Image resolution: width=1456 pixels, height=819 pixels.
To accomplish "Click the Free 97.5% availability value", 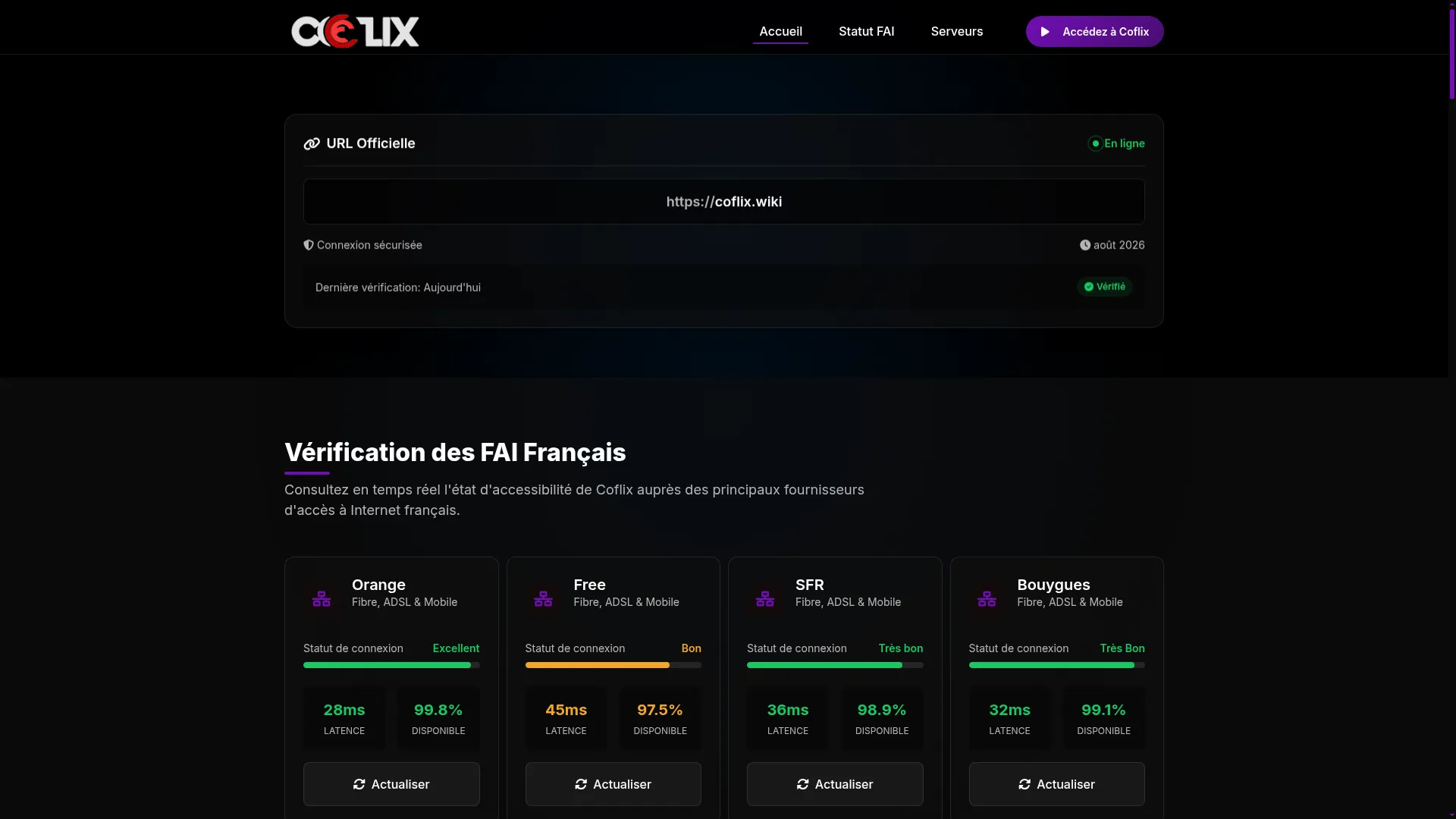I will (x=660, y=710).
